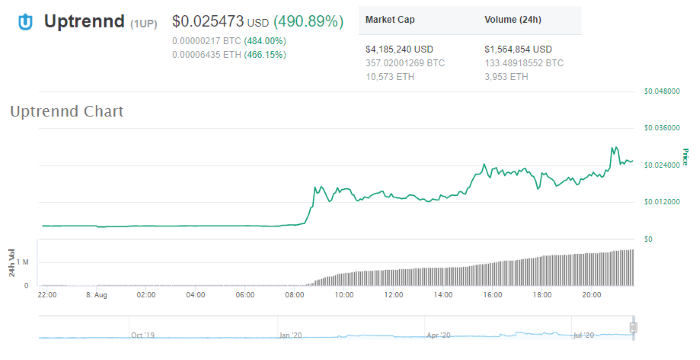Click the Volume (24h) column header

(x=513, y=20)
